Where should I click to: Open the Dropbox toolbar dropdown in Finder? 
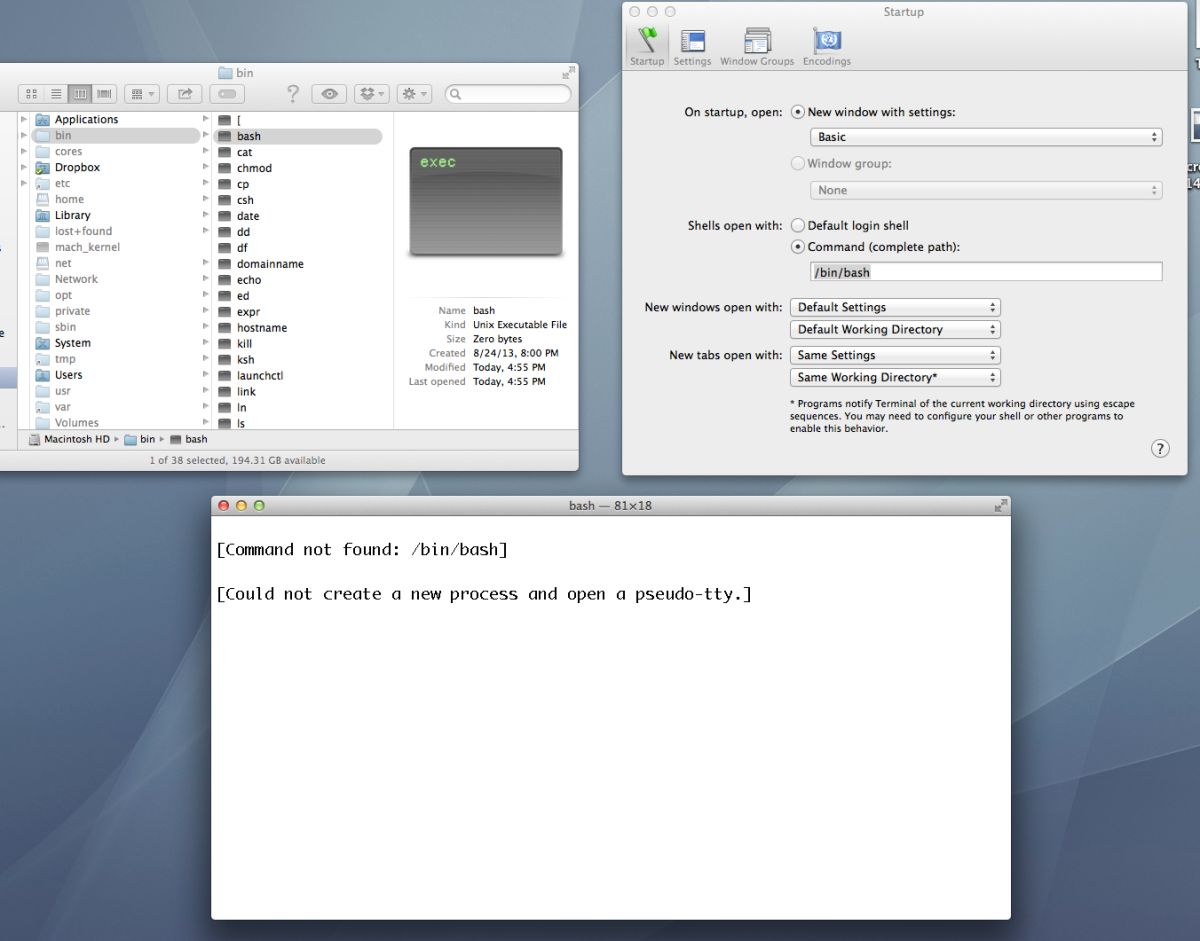[372, 94]
